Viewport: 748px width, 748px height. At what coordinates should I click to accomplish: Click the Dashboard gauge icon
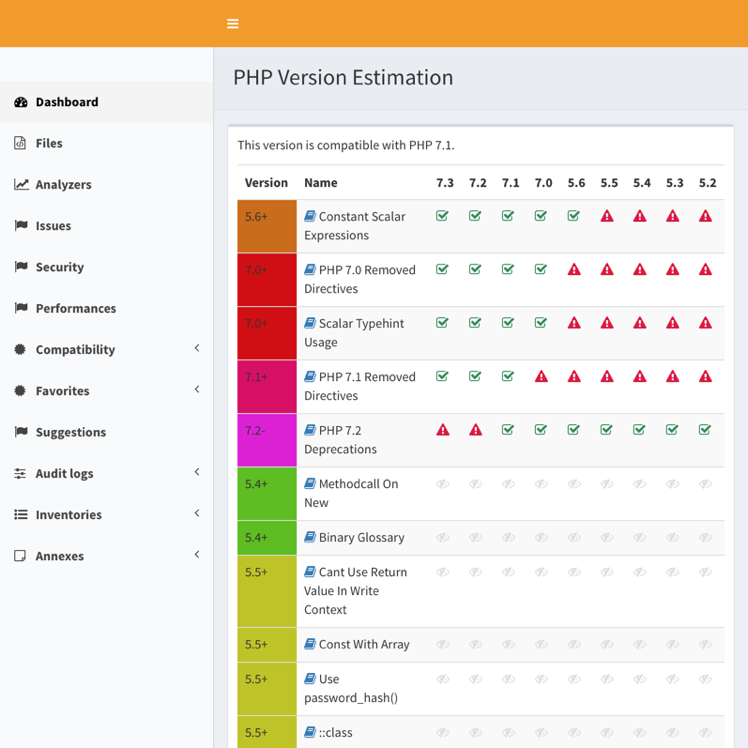pyautogui.click(x=21, y=102)
